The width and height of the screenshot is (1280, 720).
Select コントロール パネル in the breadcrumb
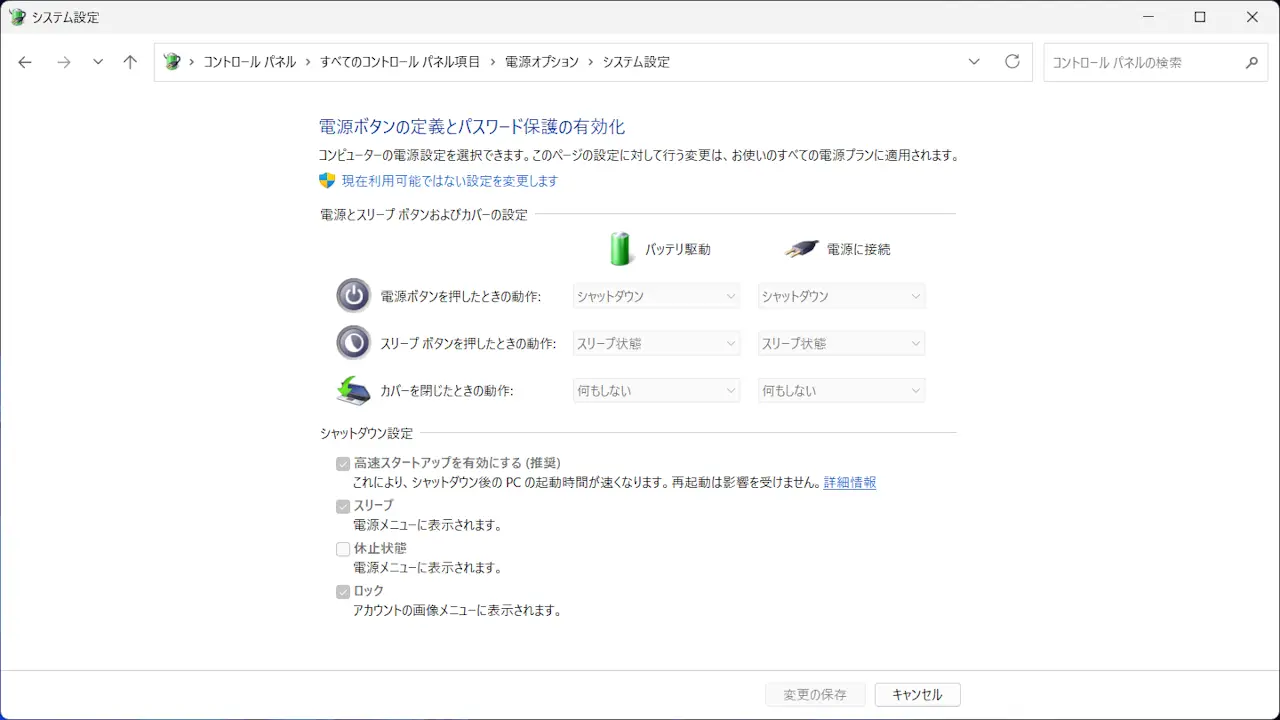[250, 62]
